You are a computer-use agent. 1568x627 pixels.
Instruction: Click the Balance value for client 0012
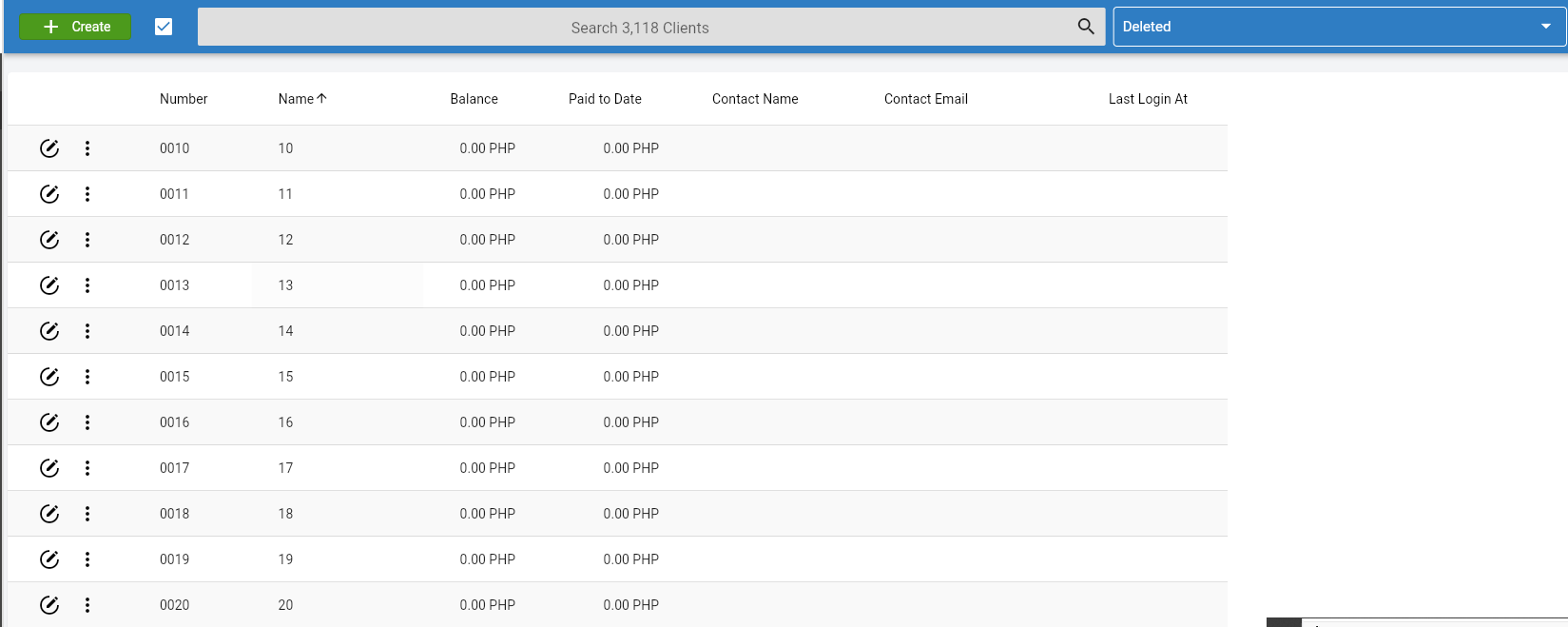pos(488,240)
